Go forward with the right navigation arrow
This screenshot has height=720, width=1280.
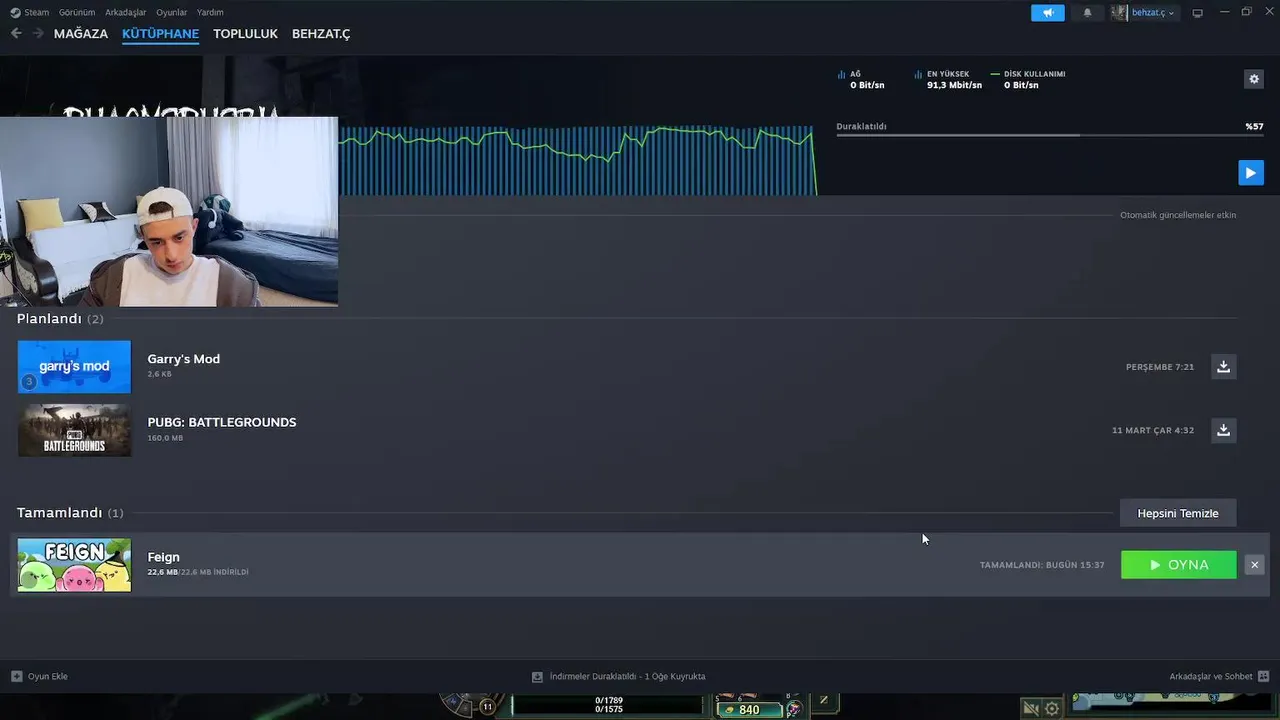click(38, 33)
